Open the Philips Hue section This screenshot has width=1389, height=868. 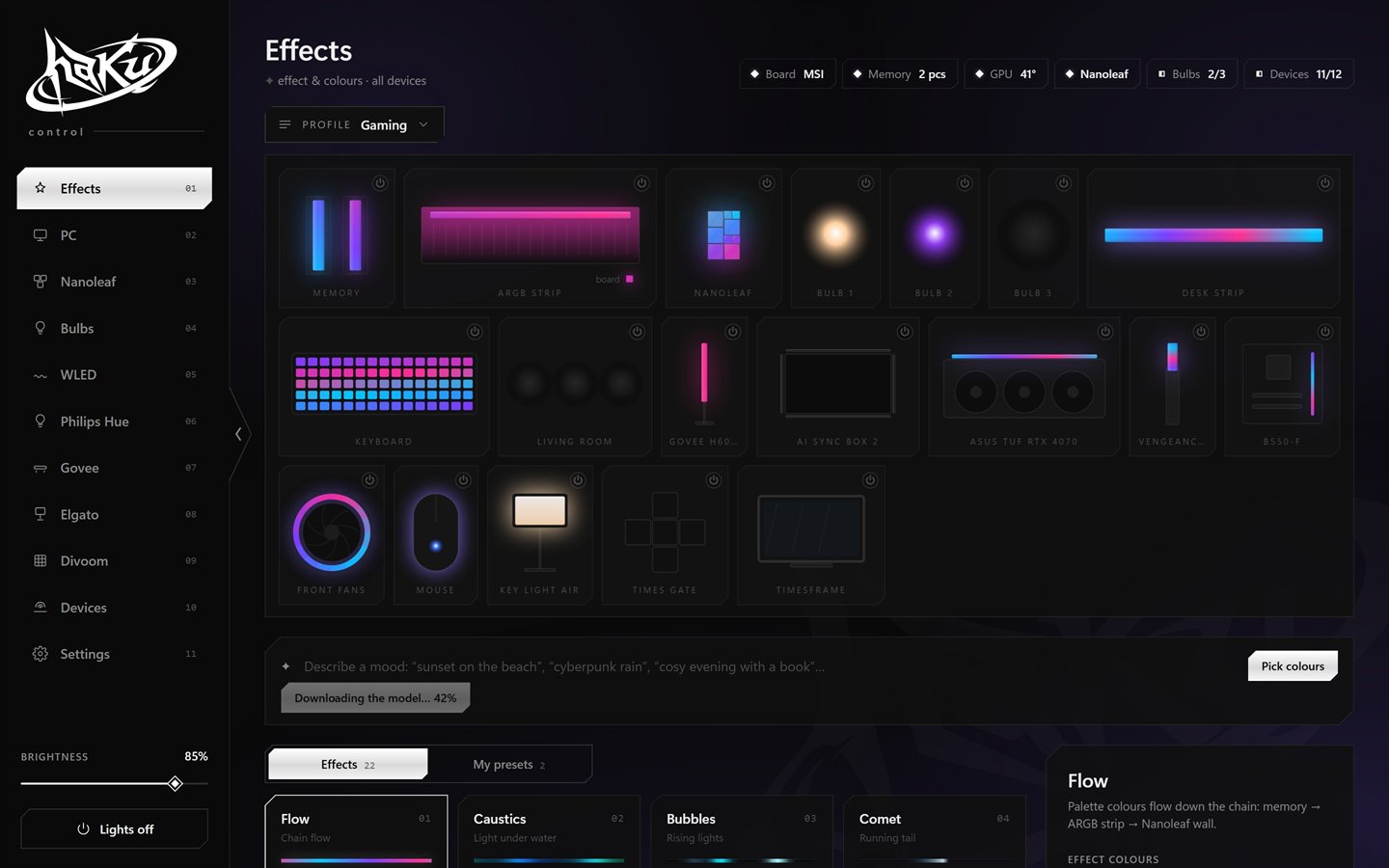click(115, 421)
